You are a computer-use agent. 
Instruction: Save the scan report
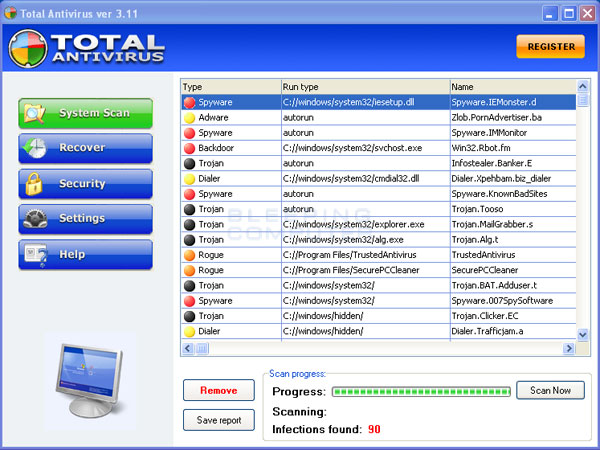(x=218, y=420)
